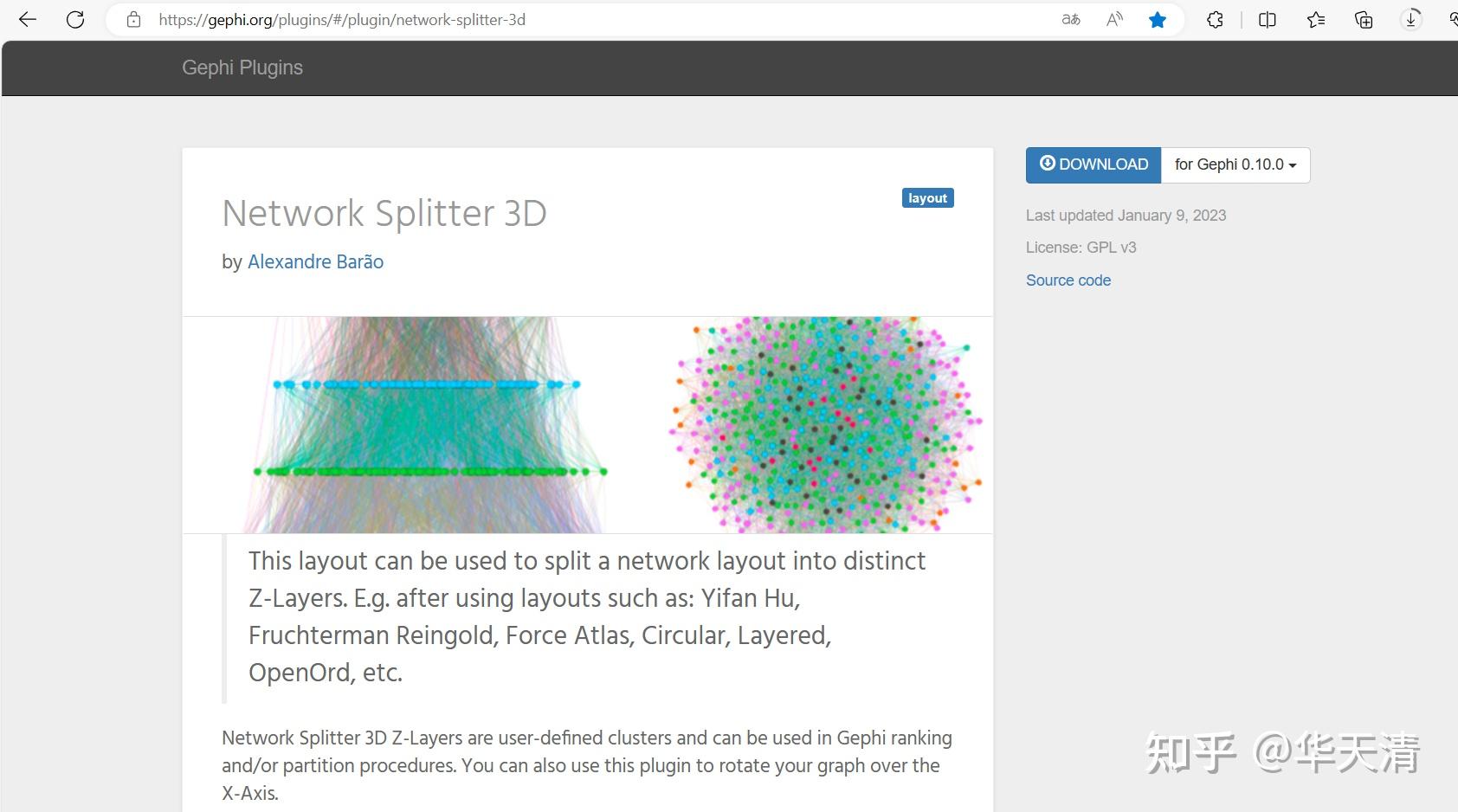
Task: Click the colorful circular network image
Action: click(x=826, y=424)
